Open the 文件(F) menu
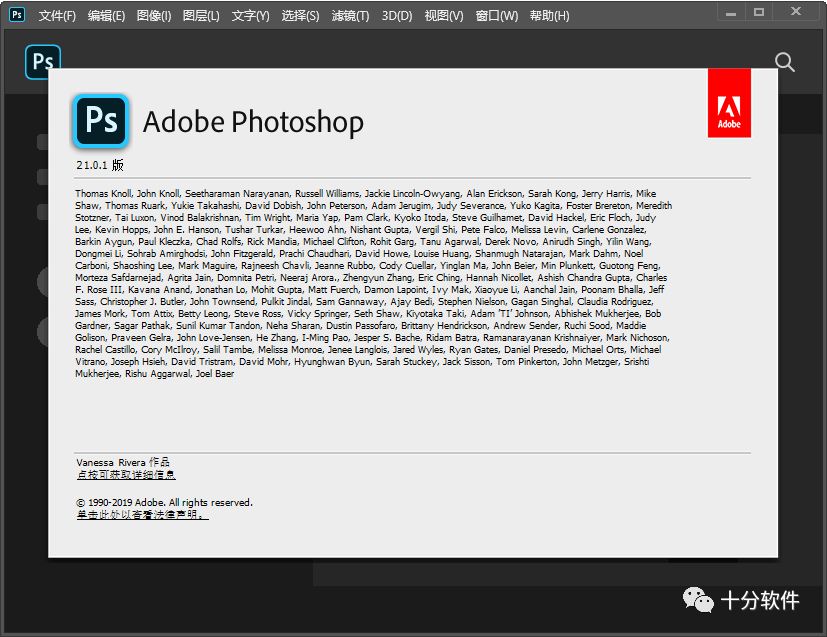 click(57, 16)
